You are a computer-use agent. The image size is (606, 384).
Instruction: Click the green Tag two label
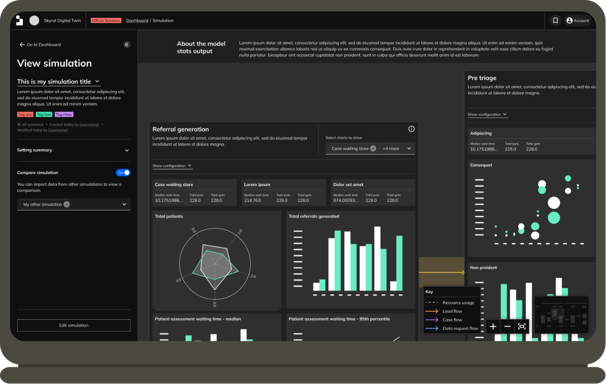click(x=44, y=114)
